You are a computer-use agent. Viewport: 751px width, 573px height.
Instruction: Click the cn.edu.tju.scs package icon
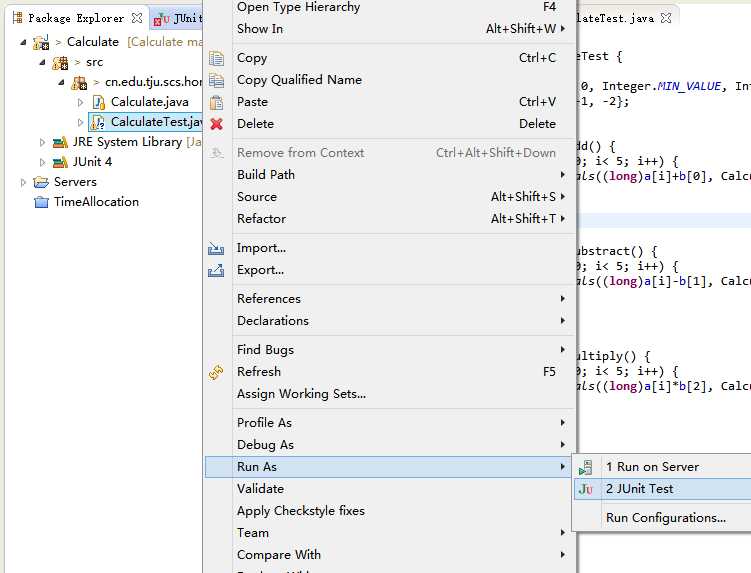(x=79, y=83)
